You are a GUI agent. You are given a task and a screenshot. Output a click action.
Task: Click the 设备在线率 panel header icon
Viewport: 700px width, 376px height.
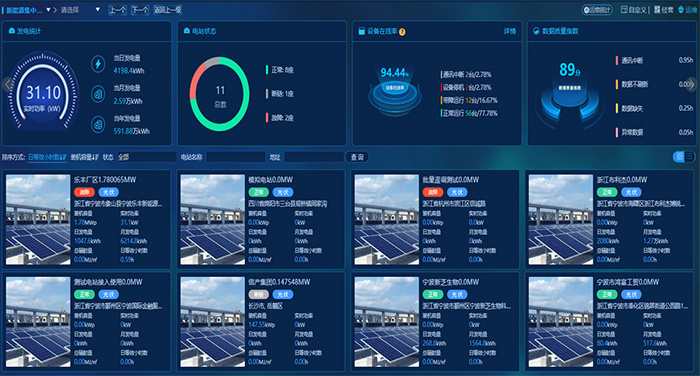coord(362,31)
